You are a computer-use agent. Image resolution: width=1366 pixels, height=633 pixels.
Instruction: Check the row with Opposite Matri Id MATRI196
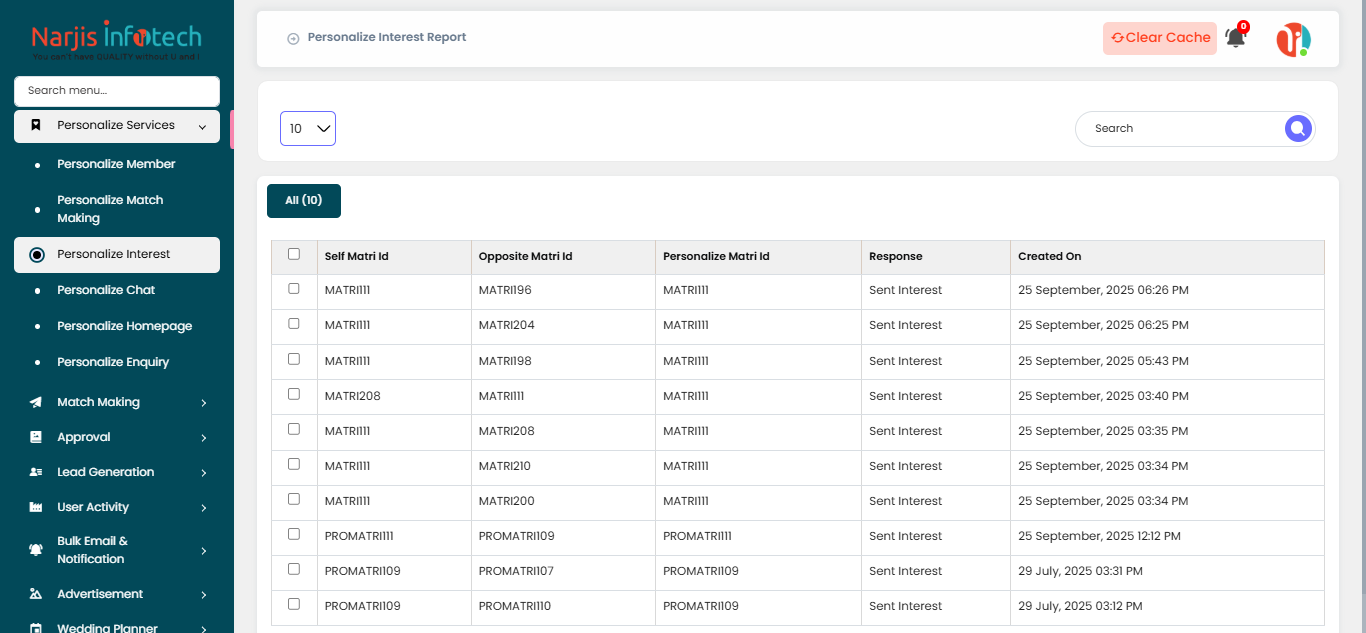tap(294, 288)
